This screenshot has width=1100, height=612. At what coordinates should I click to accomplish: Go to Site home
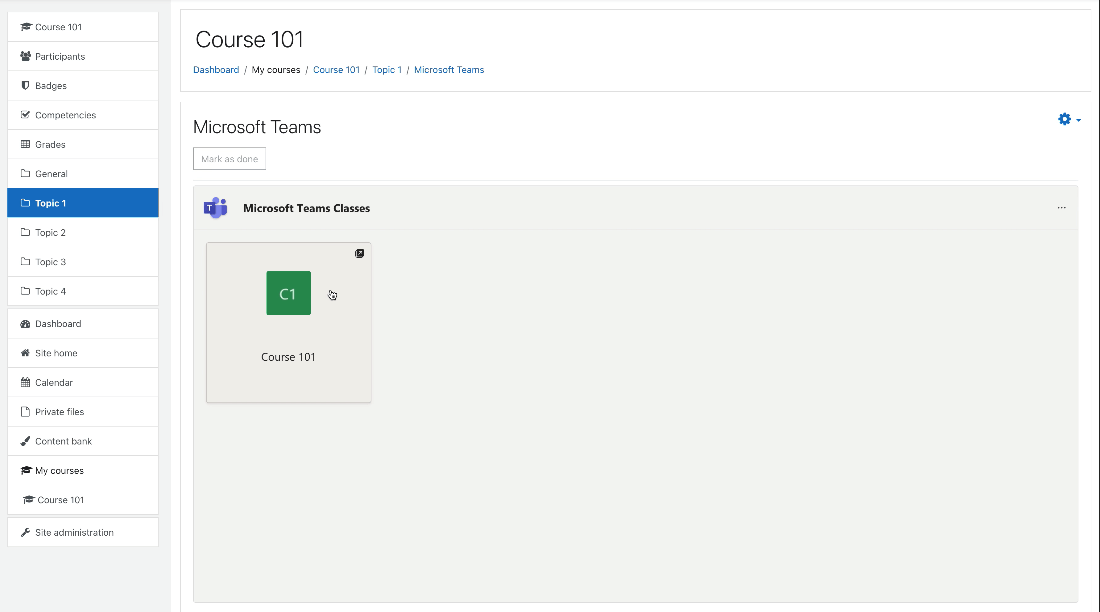tap(83, 353)
